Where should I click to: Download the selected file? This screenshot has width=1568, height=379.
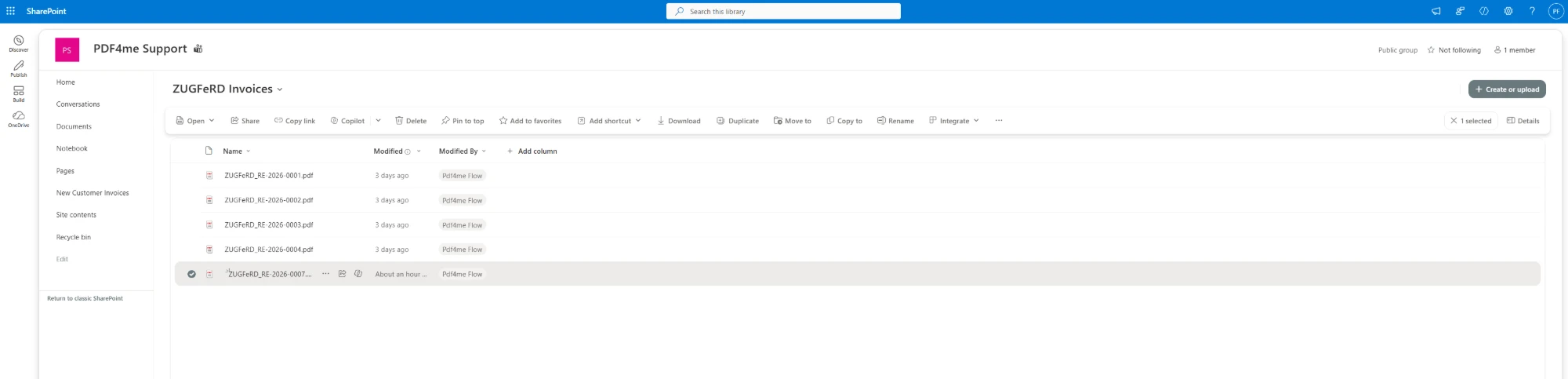[x=679, y=121]
